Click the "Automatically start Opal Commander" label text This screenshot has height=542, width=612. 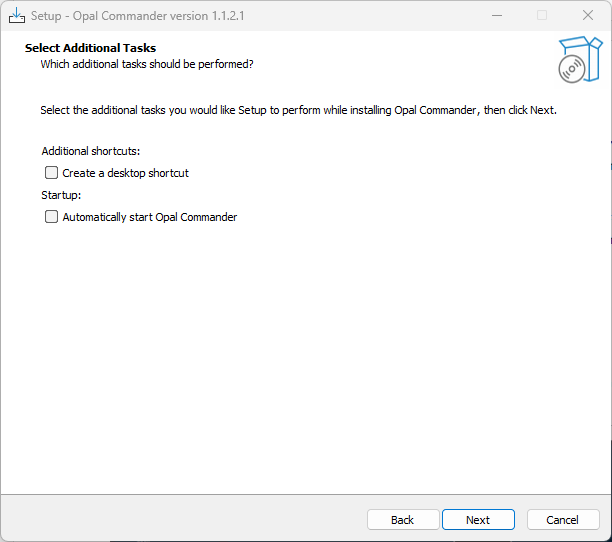pyautogui.click(x=149, y=217)
